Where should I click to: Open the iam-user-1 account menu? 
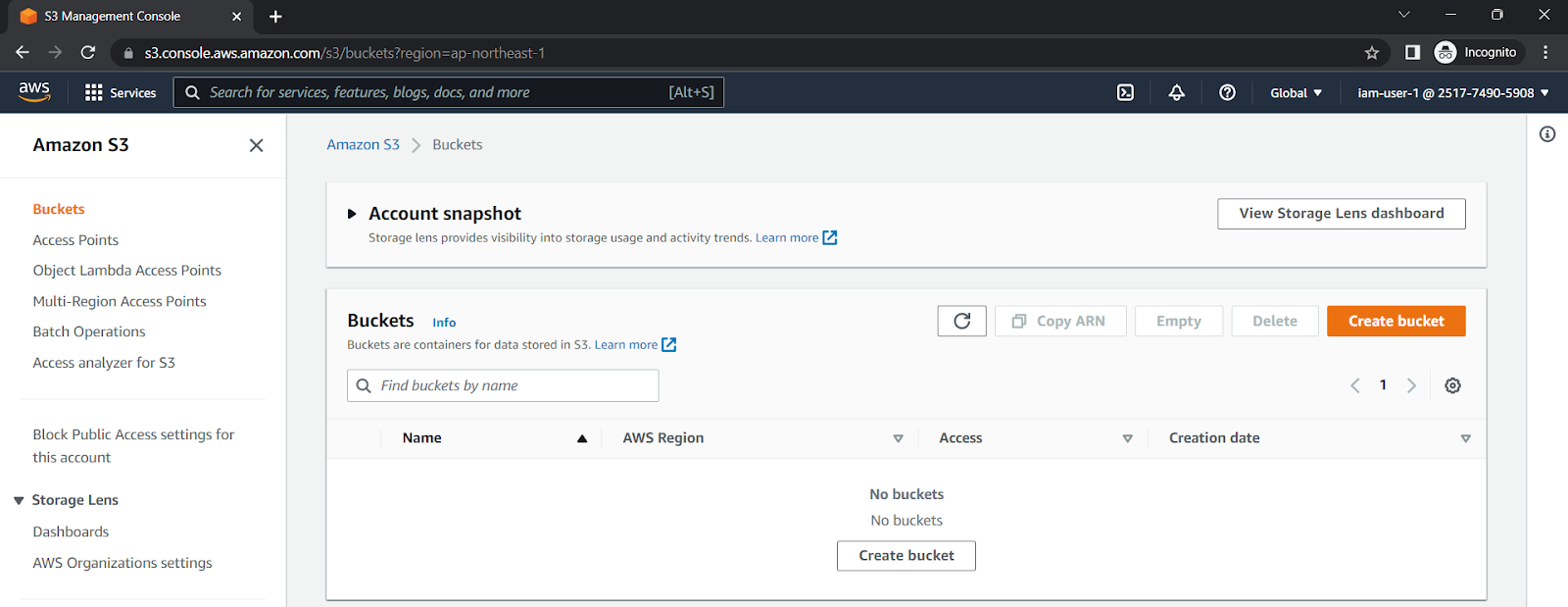click(1452, 93)
